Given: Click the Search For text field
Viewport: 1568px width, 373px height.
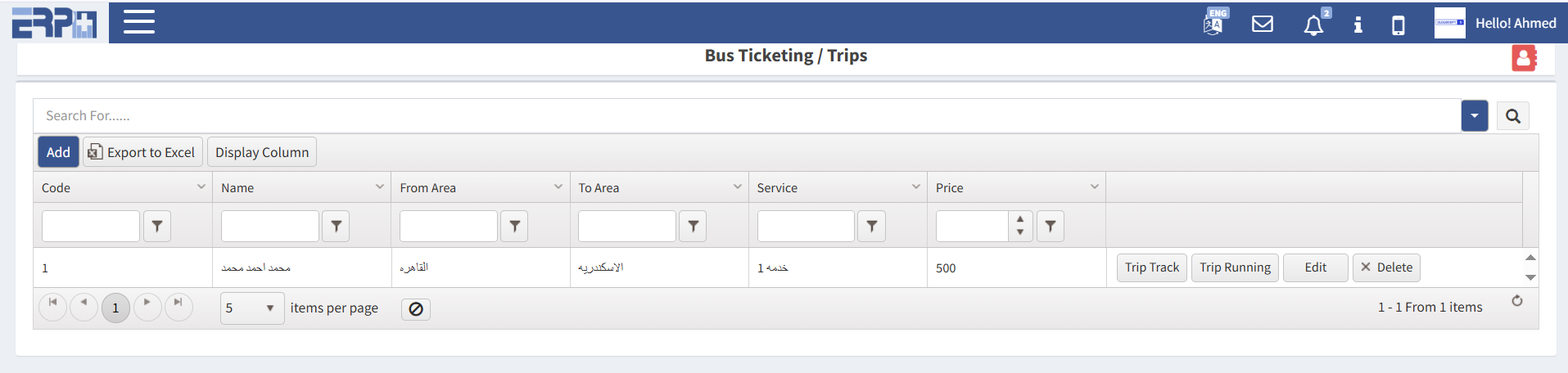Looking at the screenshot, I should [x=737, y=116].
